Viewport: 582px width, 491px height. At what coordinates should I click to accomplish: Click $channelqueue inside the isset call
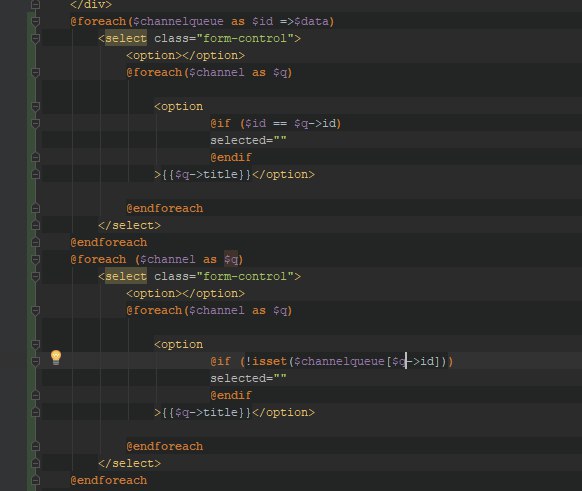[x=339, y=361]
